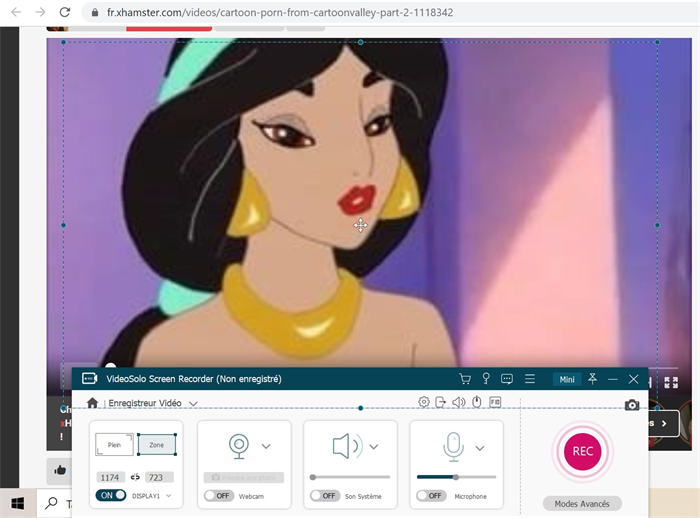Screen dimensions: 700x518
Task: Enable the Microphone toggle
Action: pyautogui.click(x=431, y=496)
